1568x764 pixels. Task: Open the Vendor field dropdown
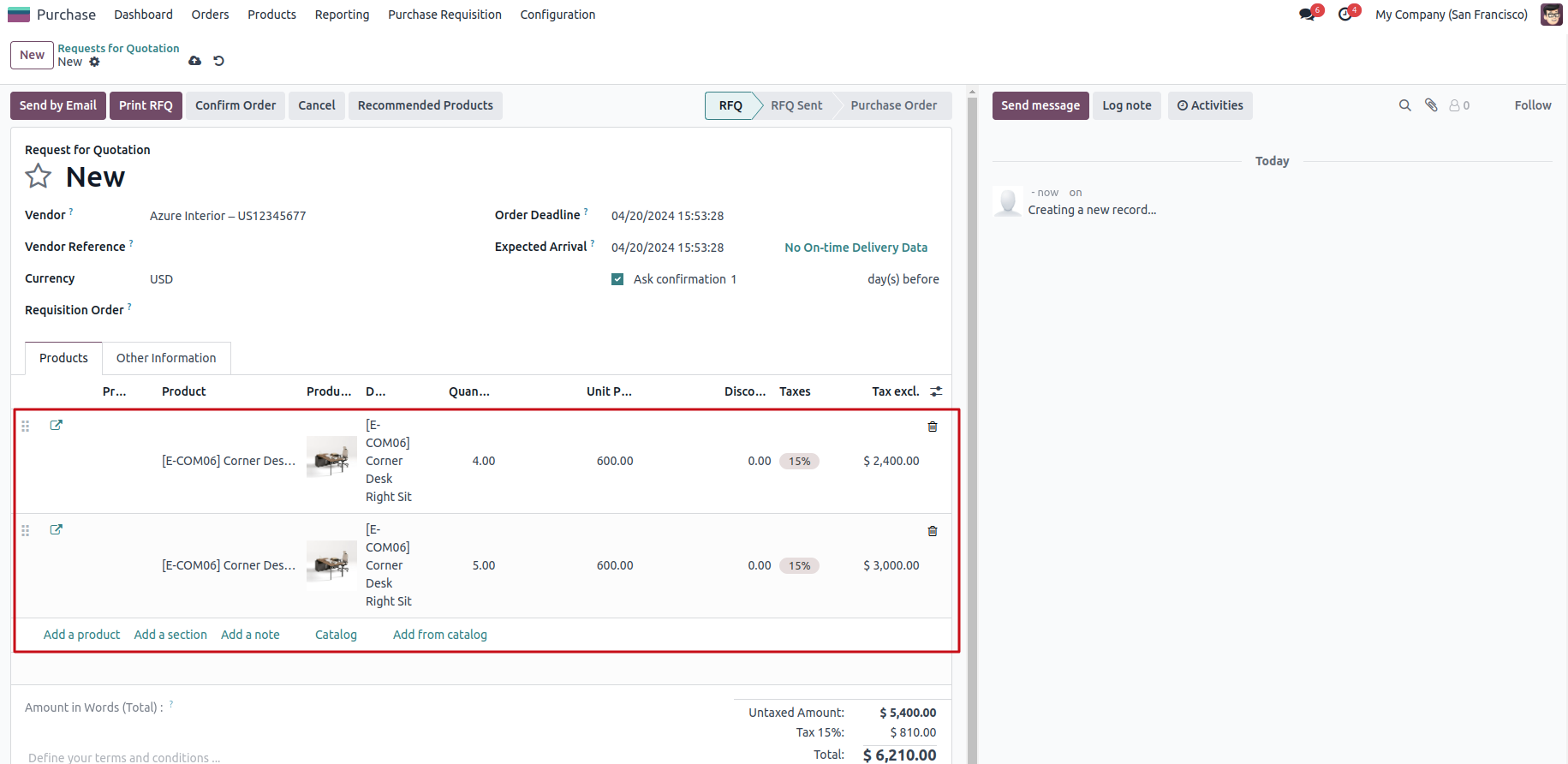pyautogui.click(x=308, y=216)
